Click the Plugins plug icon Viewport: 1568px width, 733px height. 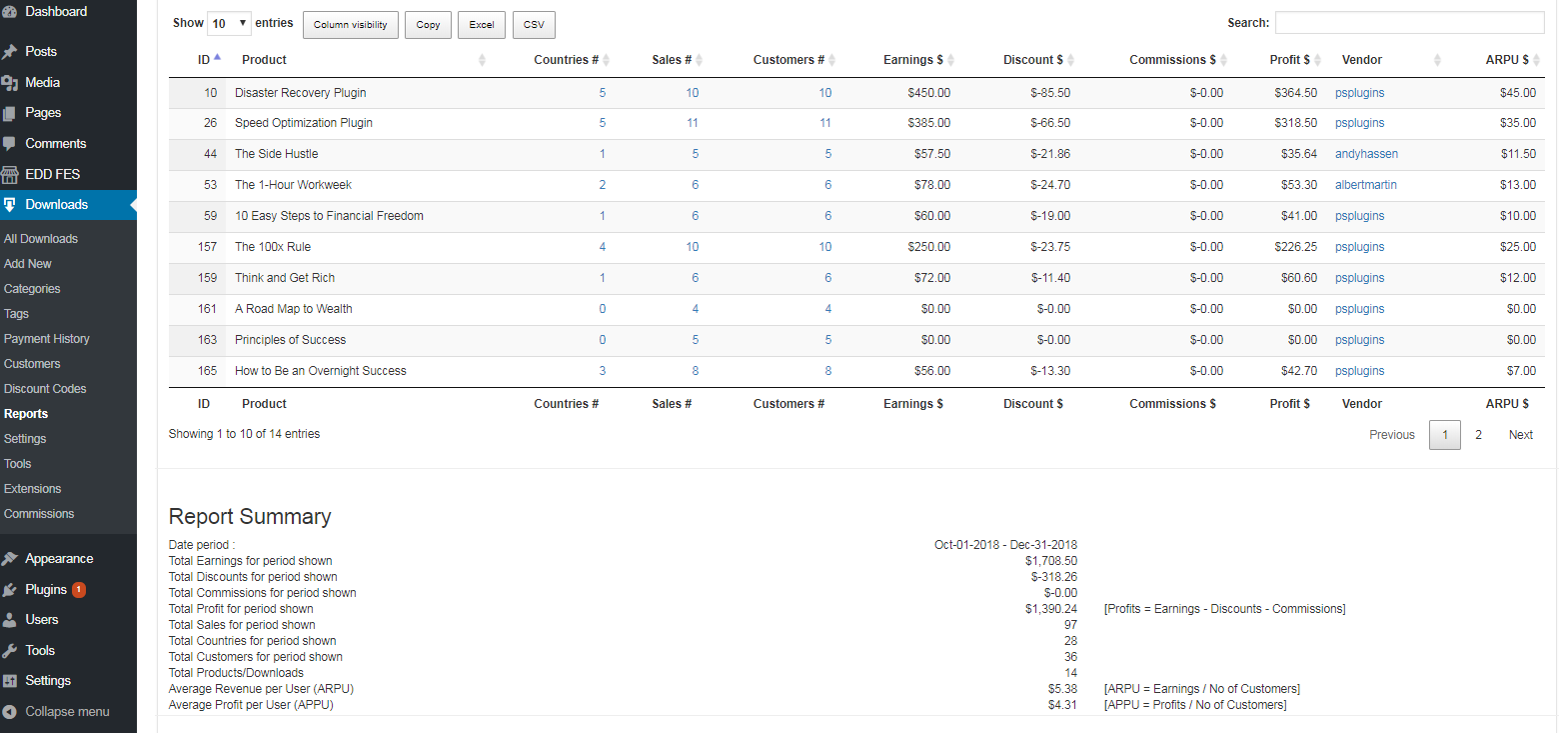(x=10, y=590)
